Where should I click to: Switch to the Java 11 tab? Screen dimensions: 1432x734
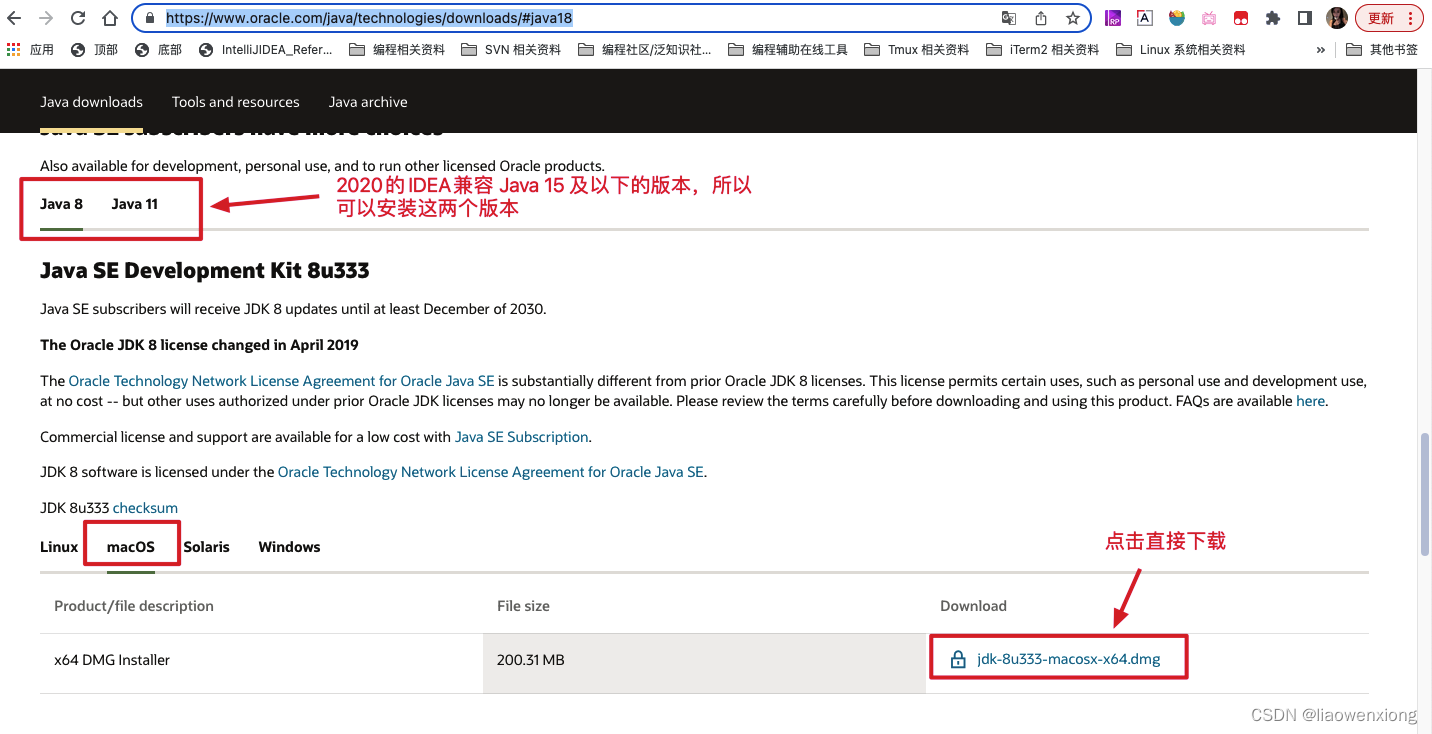pos(134,203)
